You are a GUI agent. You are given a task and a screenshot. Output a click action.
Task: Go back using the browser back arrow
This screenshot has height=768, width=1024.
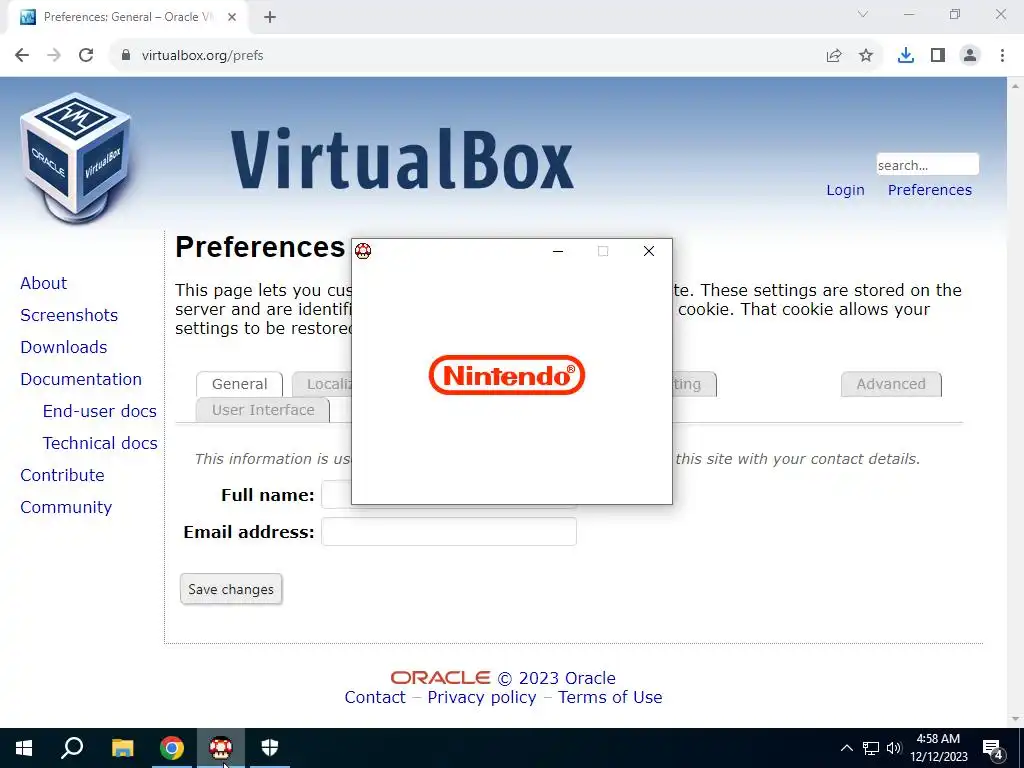pos(22,56)
